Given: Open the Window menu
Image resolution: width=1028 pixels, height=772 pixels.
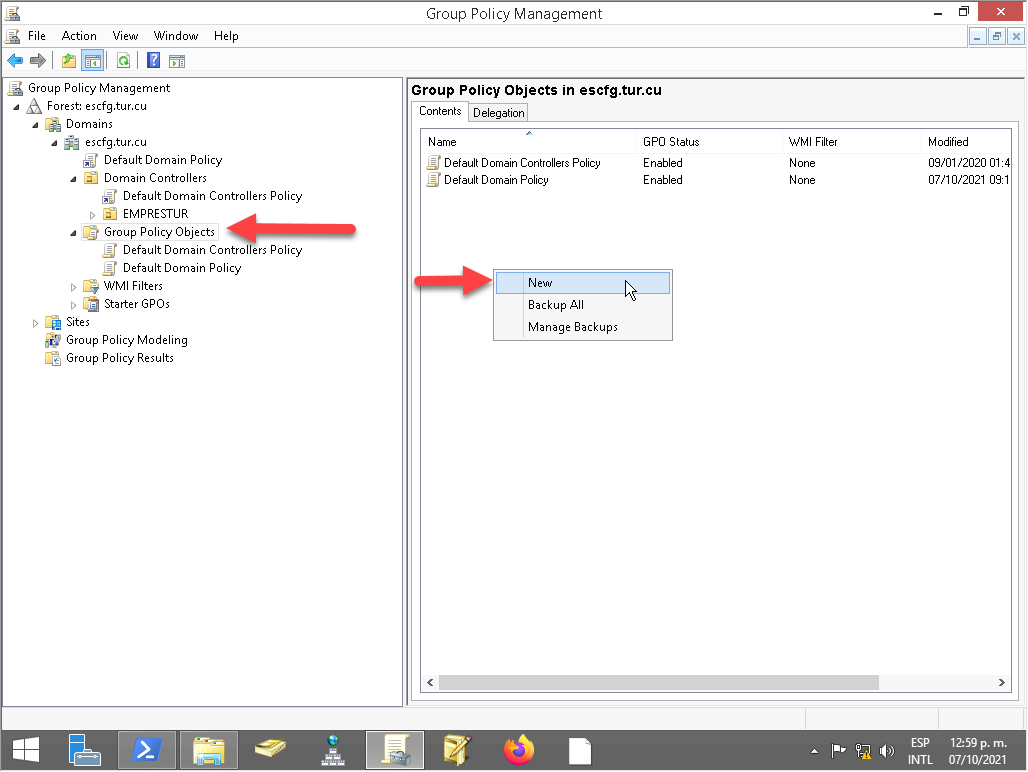Looking at the screenshot, I should click(176, 36).
